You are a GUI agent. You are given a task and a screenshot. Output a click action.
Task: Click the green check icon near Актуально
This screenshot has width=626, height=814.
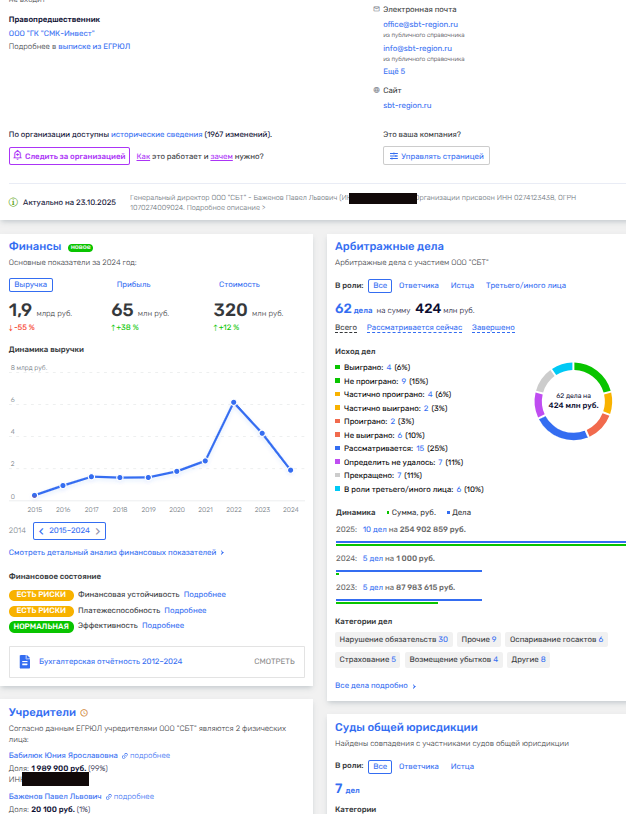13,202
